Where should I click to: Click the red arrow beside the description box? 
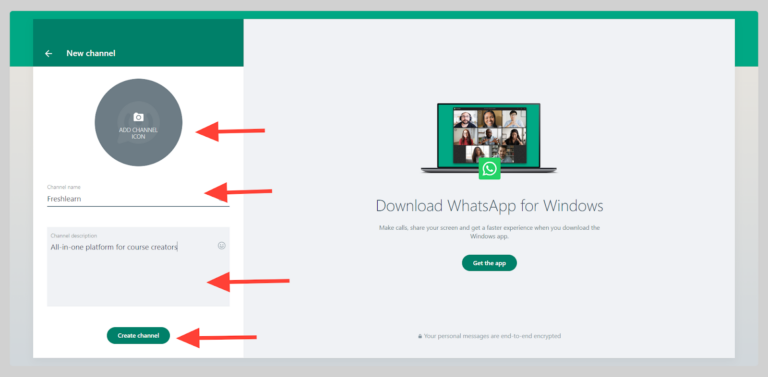248,282
